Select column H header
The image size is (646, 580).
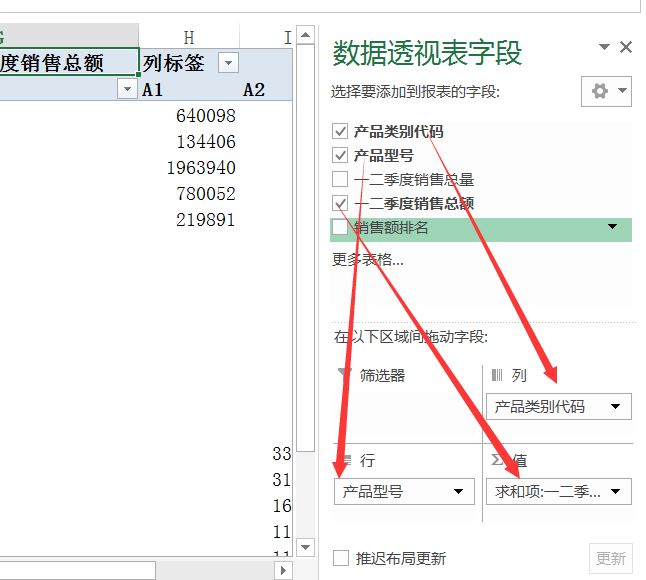[x=189, y=37]
